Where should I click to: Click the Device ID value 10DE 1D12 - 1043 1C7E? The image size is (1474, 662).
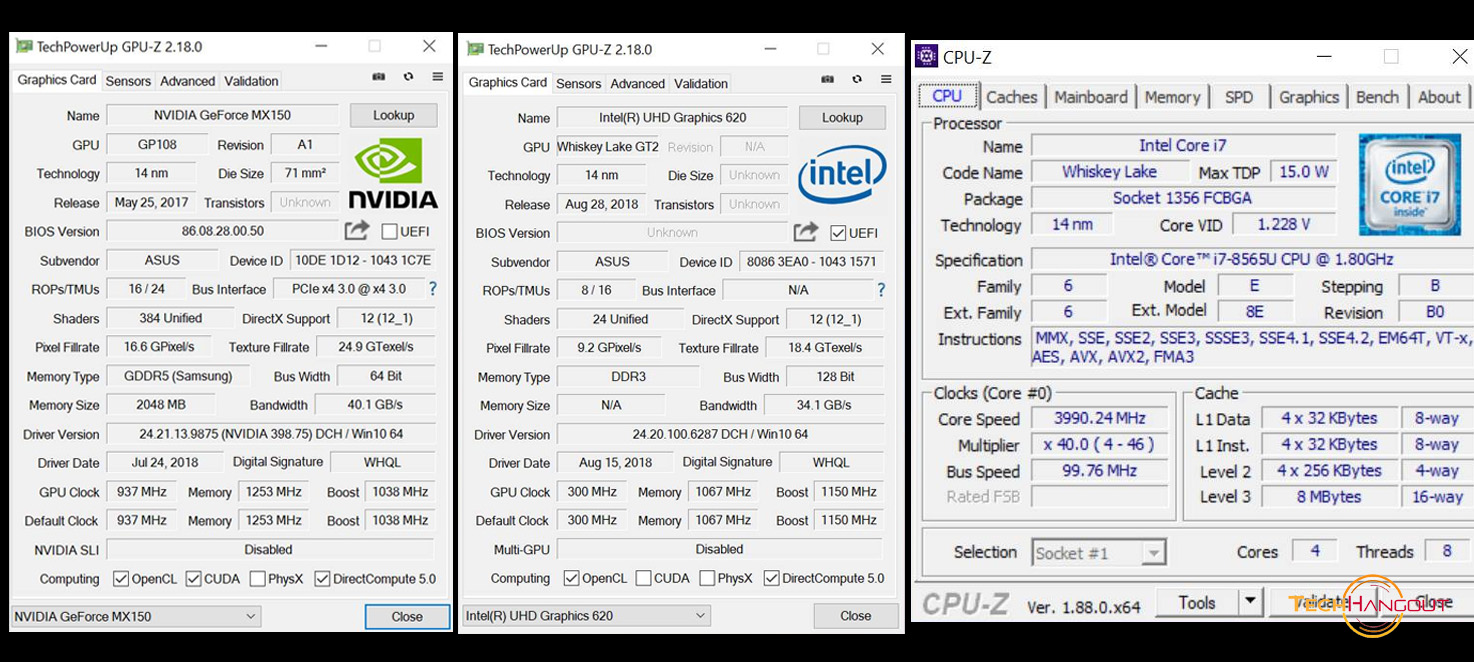[x=363, y=260]
